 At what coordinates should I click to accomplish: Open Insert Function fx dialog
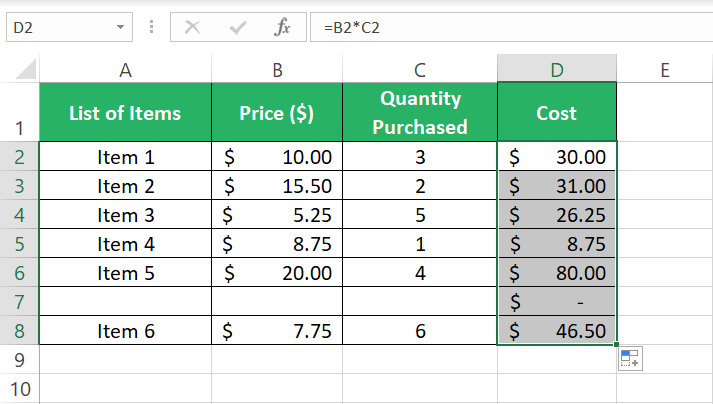point(282,28)
